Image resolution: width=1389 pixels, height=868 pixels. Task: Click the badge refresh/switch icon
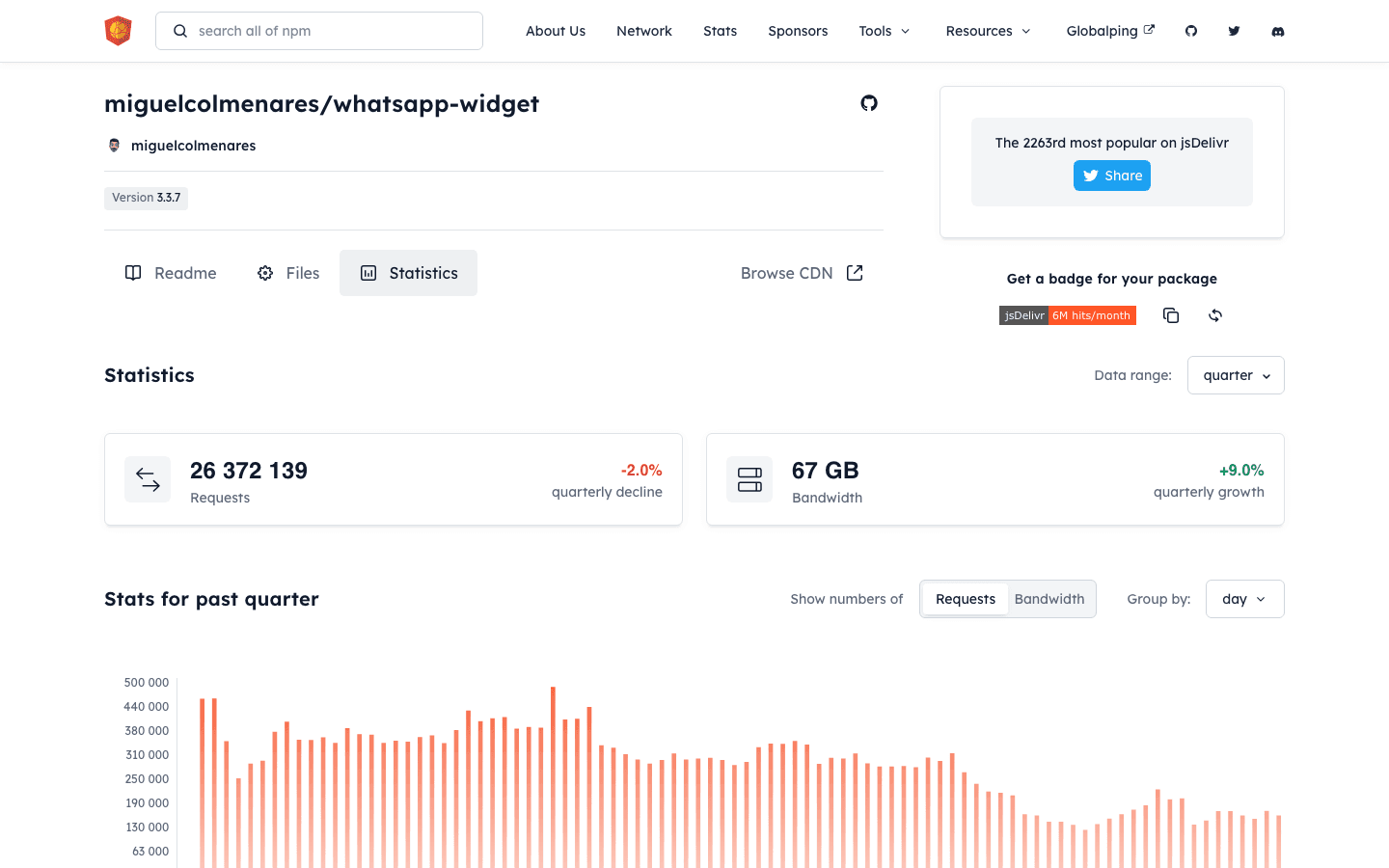coord(1215,315)
